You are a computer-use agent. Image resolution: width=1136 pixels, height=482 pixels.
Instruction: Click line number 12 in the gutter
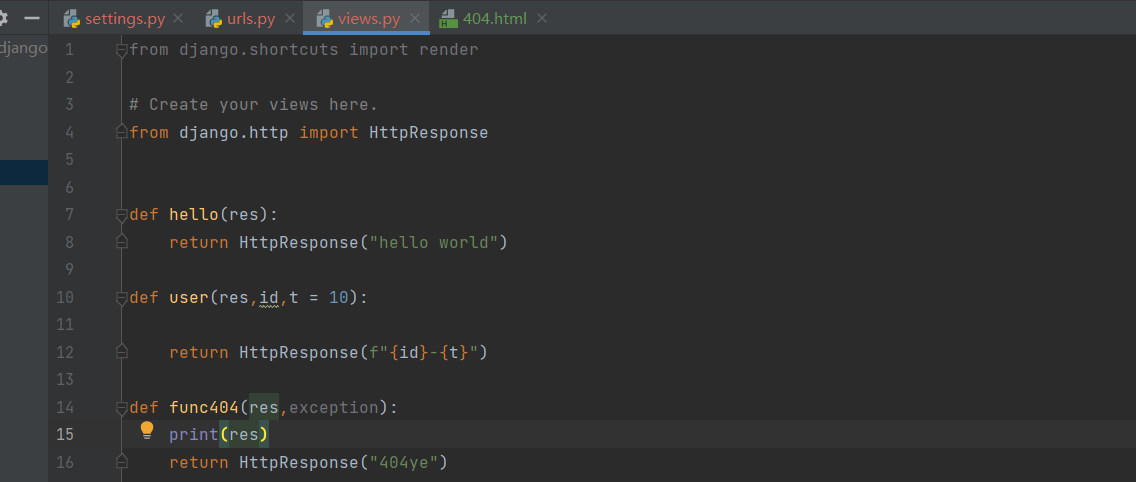click(65, 353)
